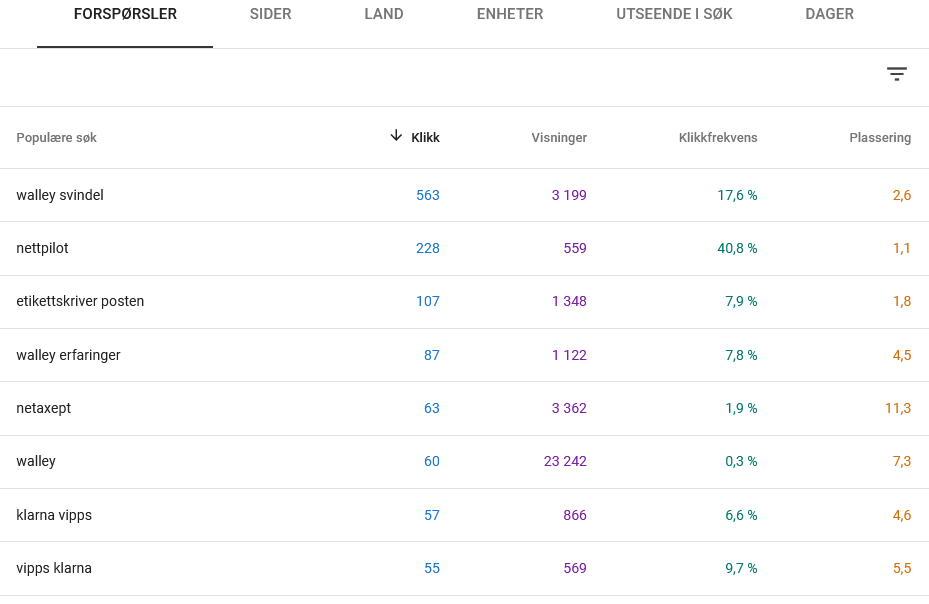Screen dimensions: 929x604
Task: Click the 23 242 impressions value
Action: [x=565, y=461]
